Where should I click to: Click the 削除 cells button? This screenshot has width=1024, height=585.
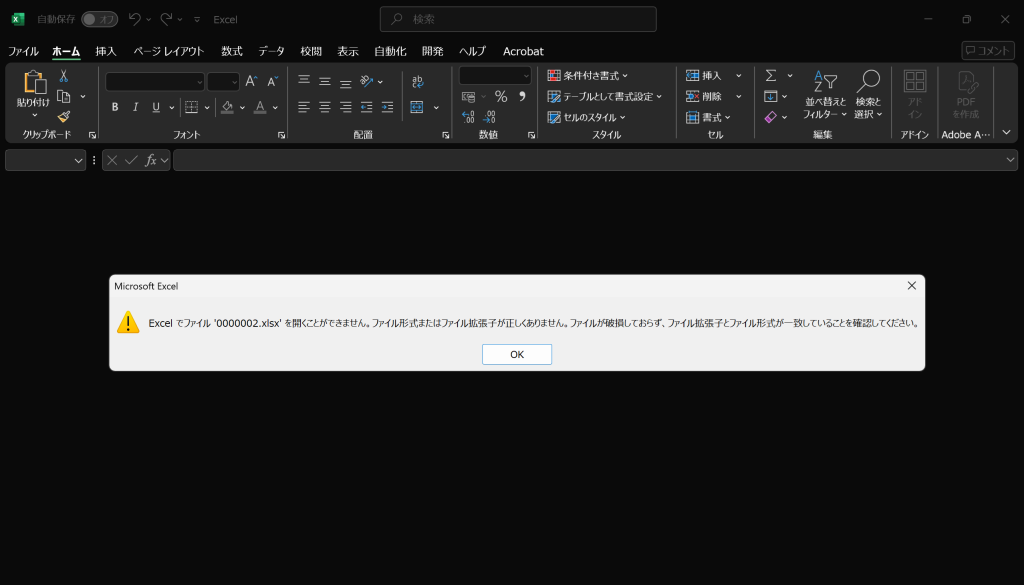704,97
